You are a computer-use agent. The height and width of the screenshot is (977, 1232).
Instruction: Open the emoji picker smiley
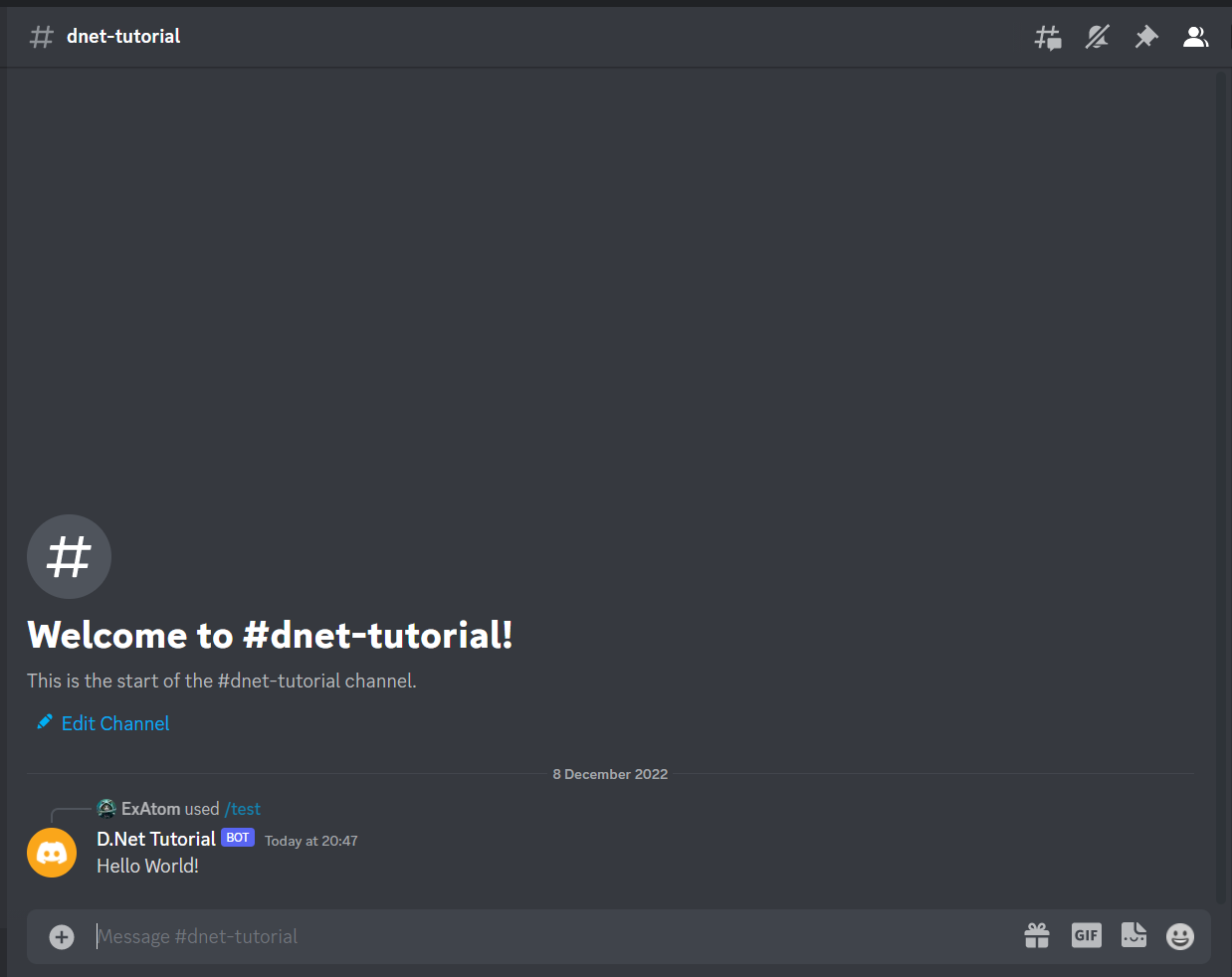coord(1180,936)
